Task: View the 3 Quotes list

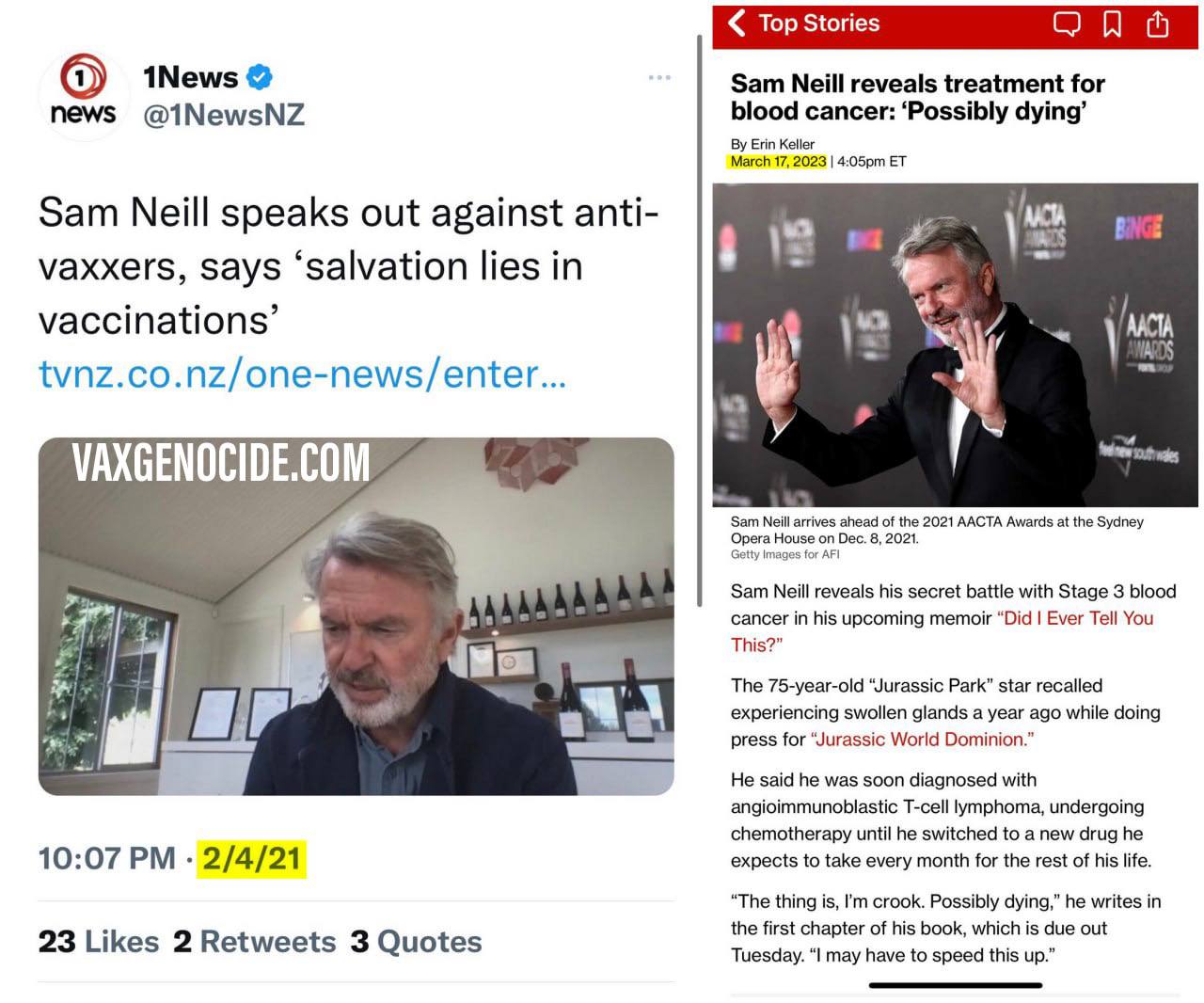Action: [x=417, y=941]
